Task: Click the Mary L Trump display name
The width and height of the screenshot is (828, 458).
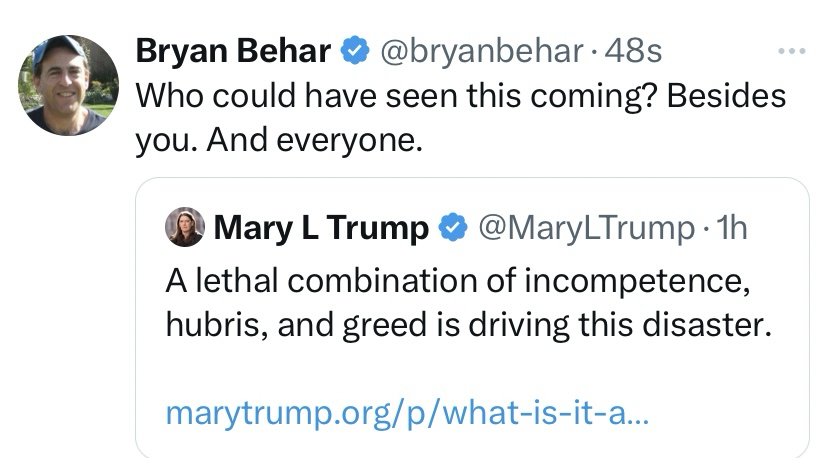Action: pos(321,228)
